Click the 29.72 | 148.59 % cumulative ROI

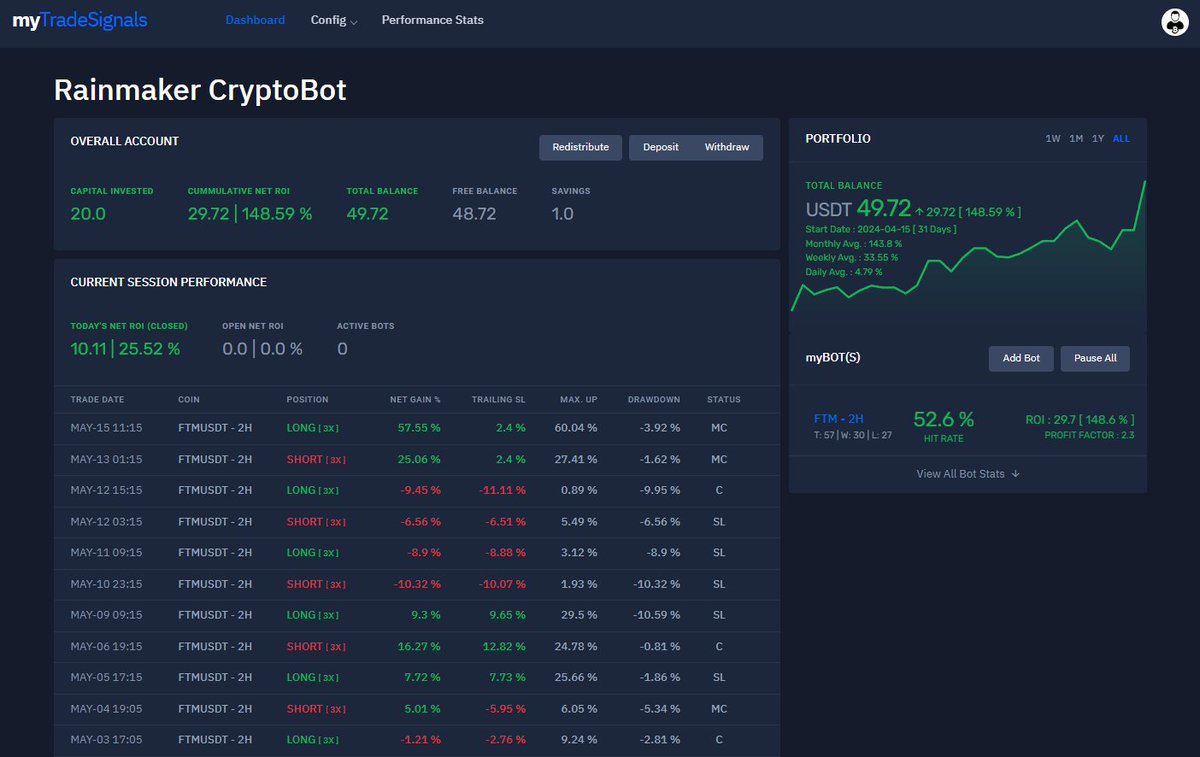pyautogui.click(x=250, y=214)
